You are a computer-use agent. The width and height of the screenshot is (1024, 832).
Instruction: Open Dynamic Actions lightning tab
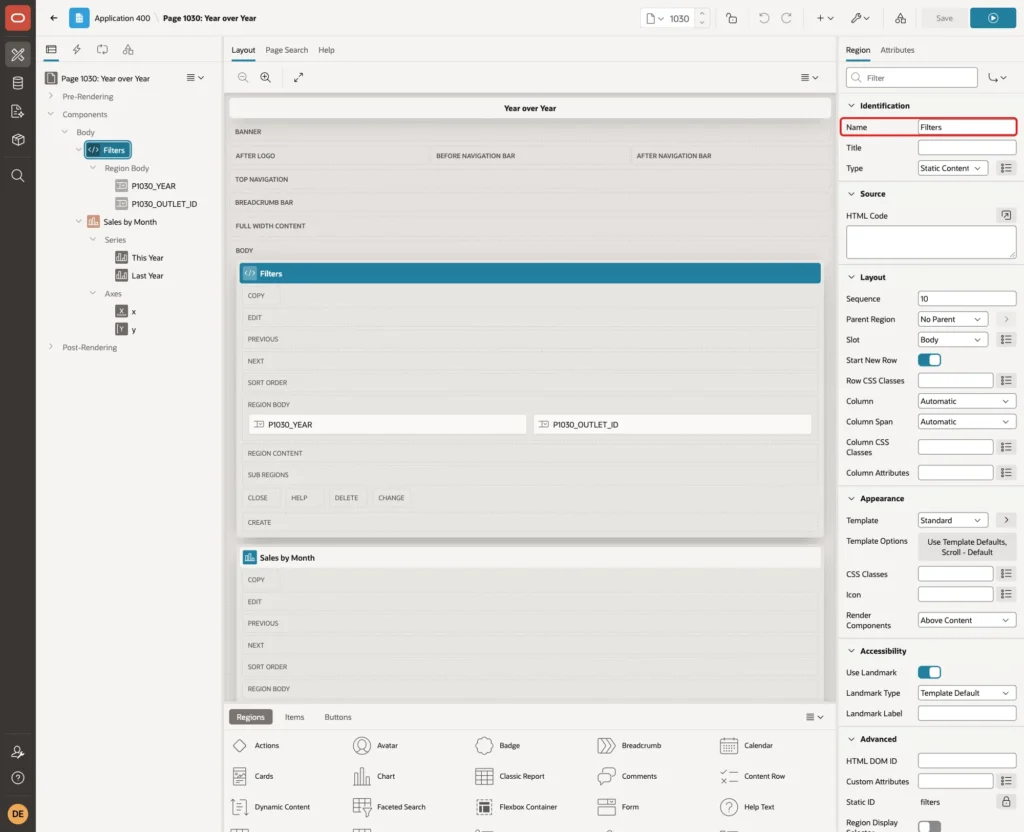coord(76,50)
